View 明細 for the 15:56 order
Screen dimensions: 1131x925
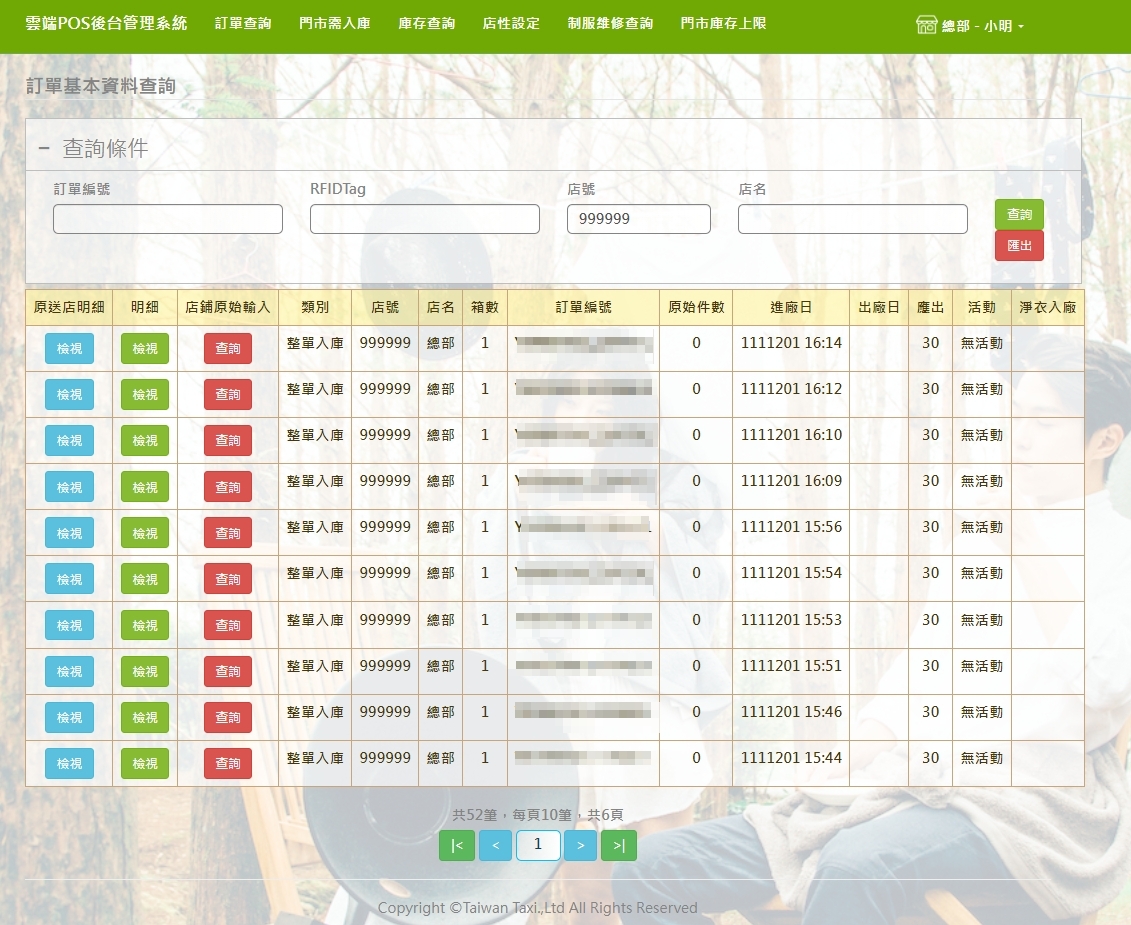[145, 533]
